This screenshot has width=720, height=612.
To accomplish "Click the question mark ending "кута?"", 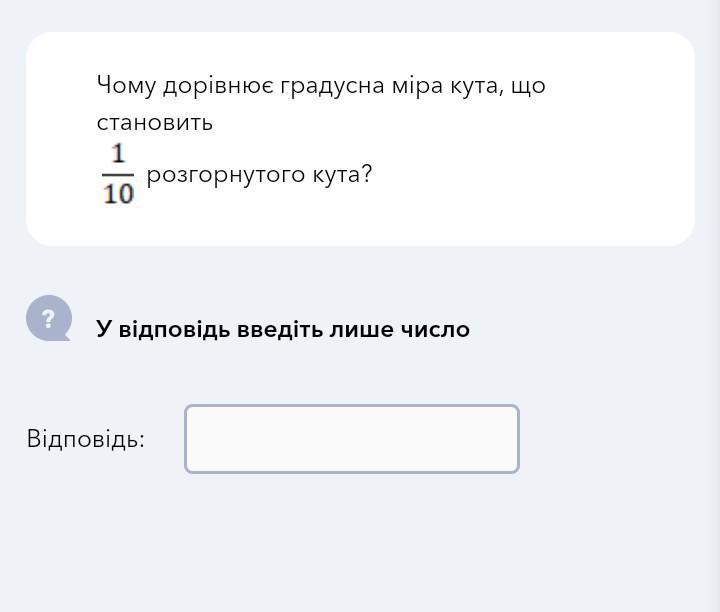I will pos(366,174).
